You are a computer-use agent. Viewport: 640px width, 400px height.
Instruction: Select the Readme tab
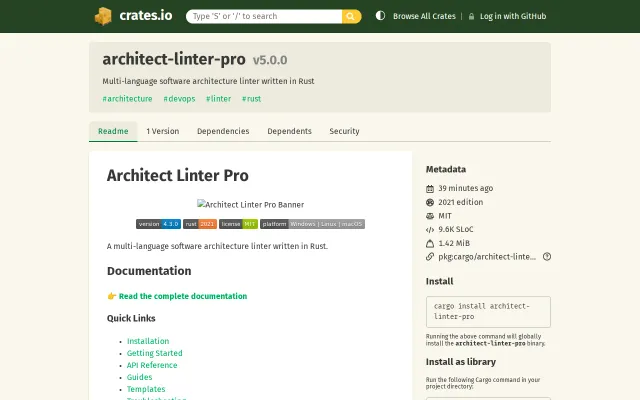pos(113,131)
